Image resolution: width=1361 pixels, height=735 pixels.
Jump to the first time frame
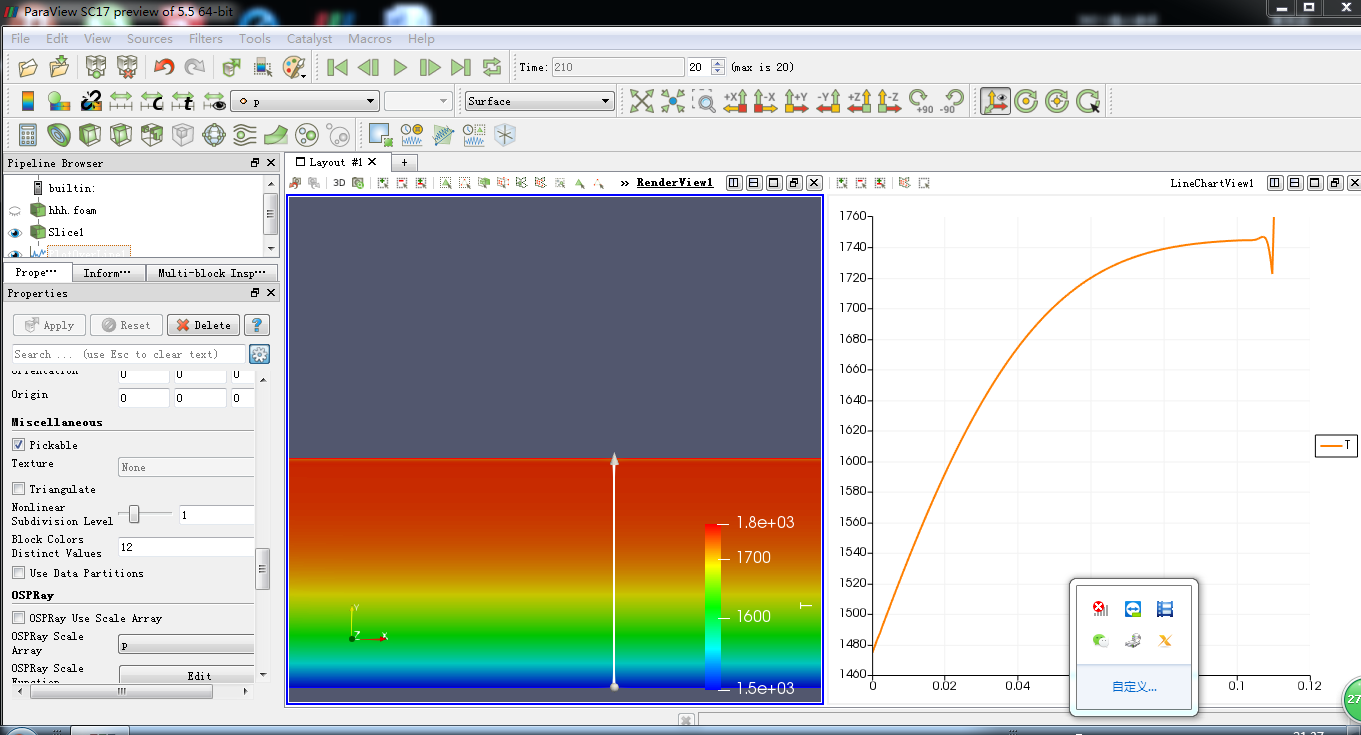click(338, 67)
